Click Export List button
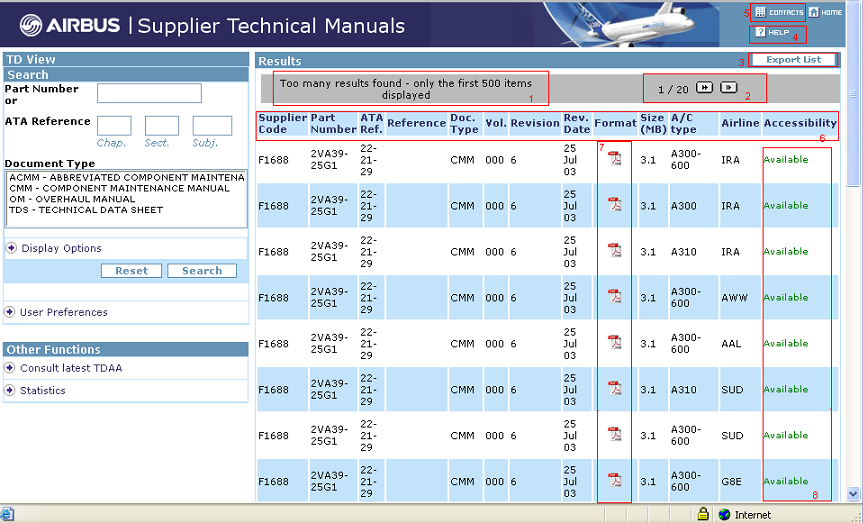 pos(793,59)
